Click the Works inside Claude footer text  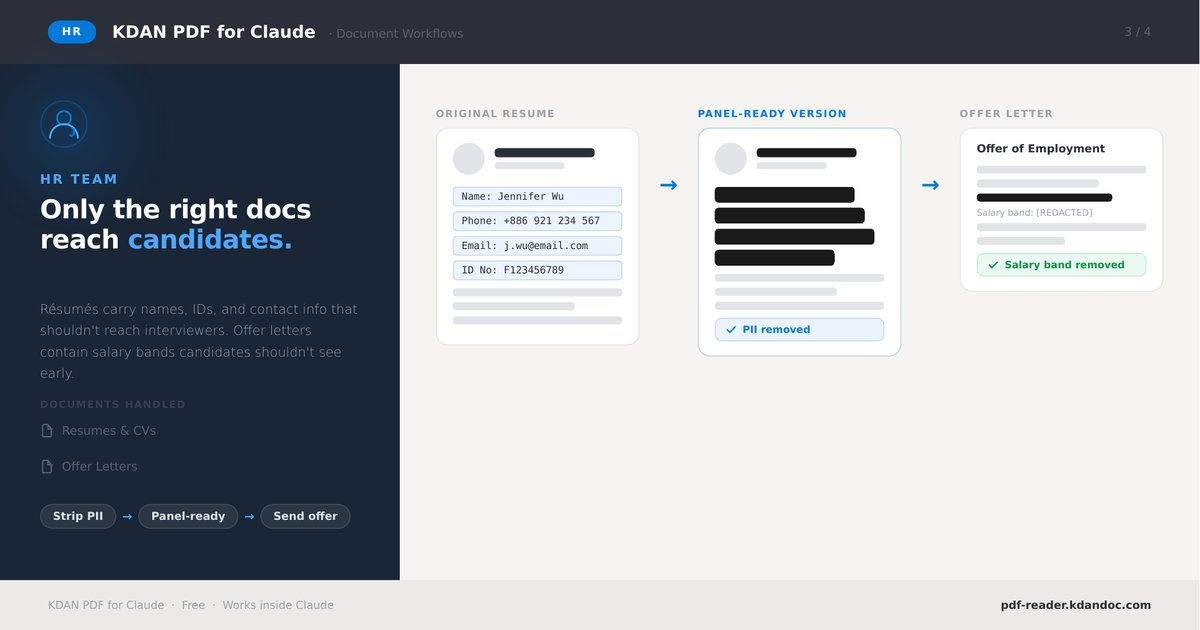(x=278, y=605)
